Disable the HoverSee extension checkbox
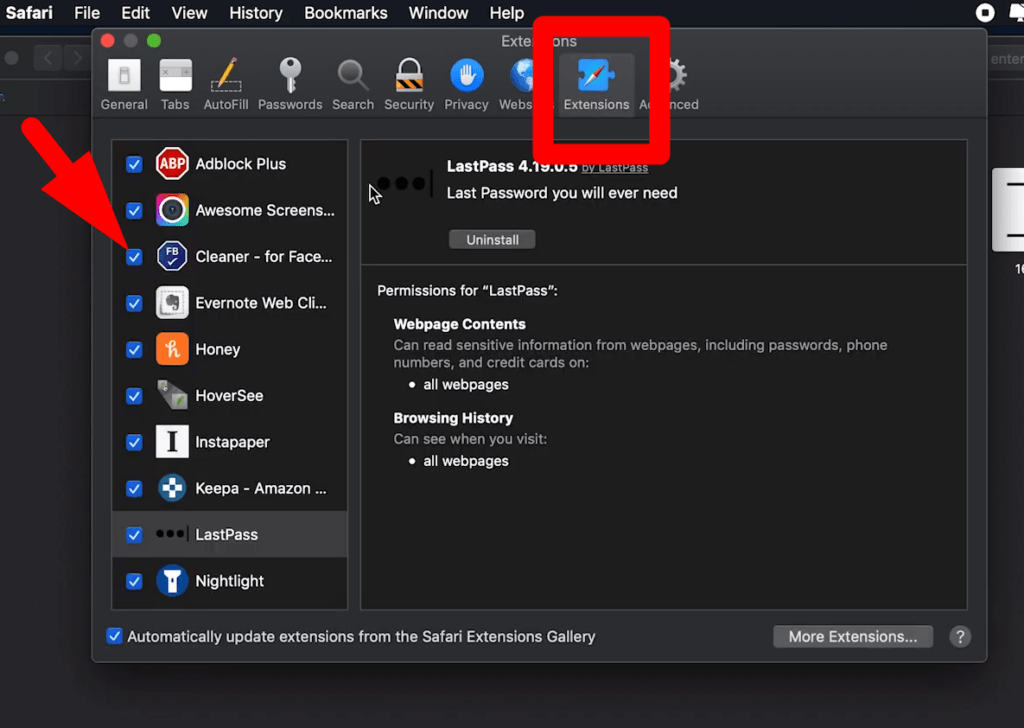The width and height of the screenshot is (1024, 728). pyautogui.click(x=134, y=396)
